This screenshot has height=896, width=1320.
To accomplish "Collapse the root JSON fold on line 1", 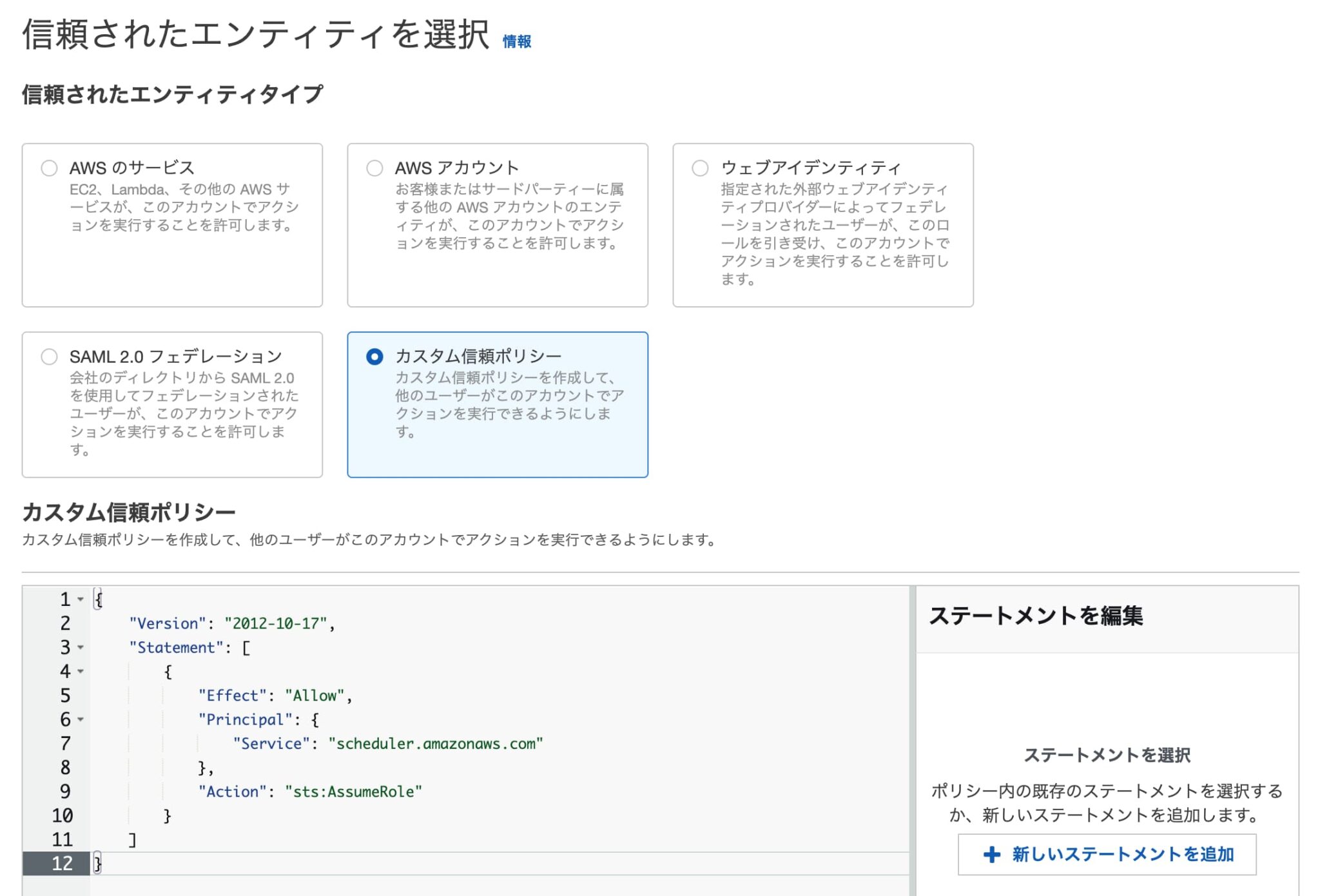I will click(x=79, y=599).
